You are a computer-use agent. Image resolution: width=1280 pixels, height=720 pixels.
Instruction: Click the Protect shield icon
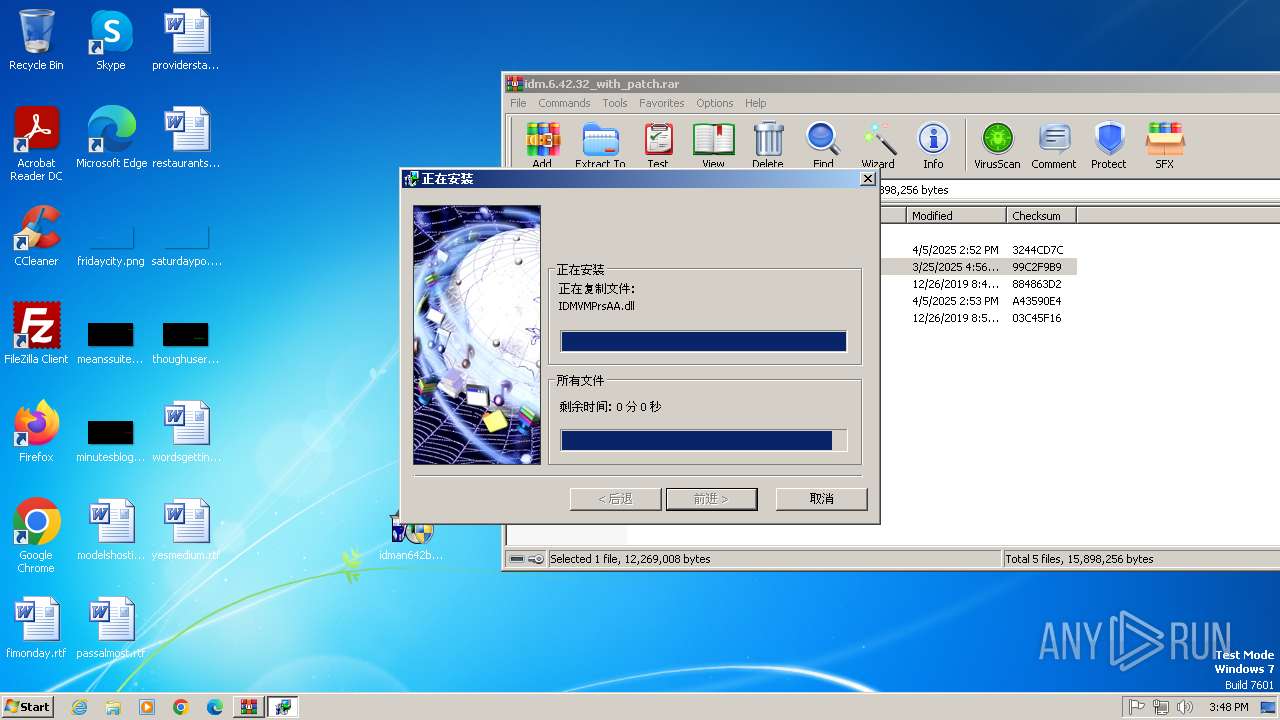[1109, 145]
